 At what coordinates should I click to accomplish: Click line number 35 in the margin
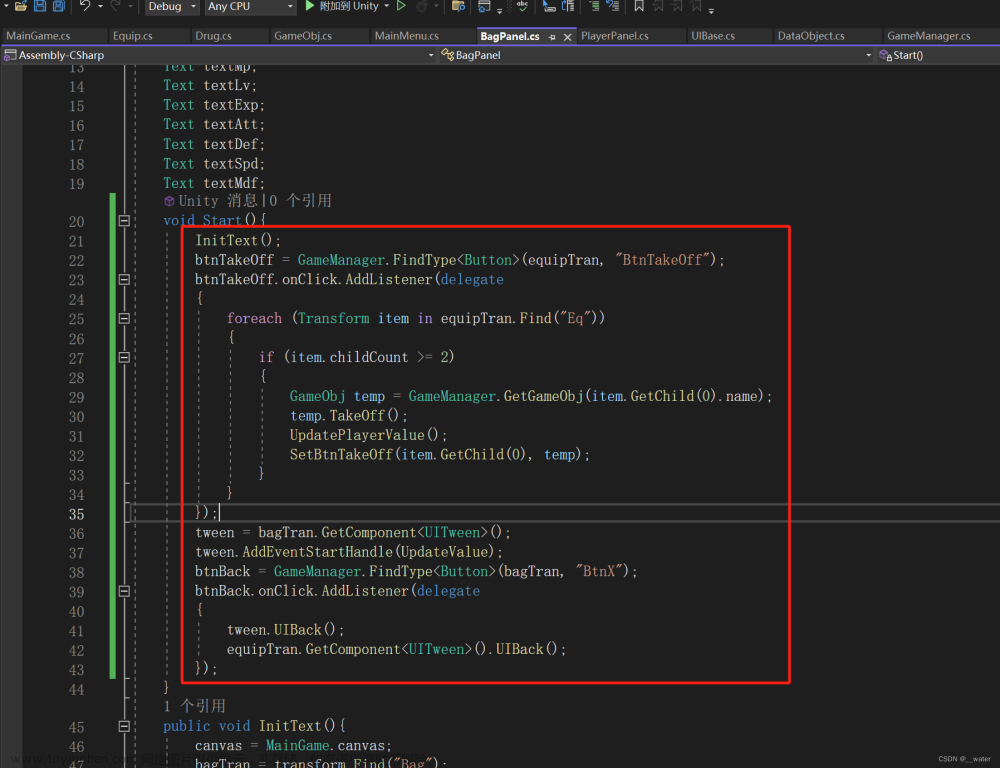click(x=77, y=514)
